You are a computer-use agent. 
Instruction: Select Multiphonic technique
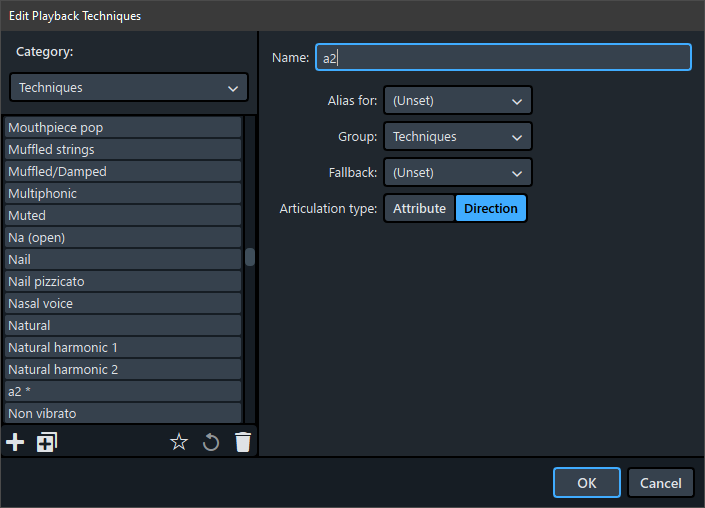click(x=123, y=194)
